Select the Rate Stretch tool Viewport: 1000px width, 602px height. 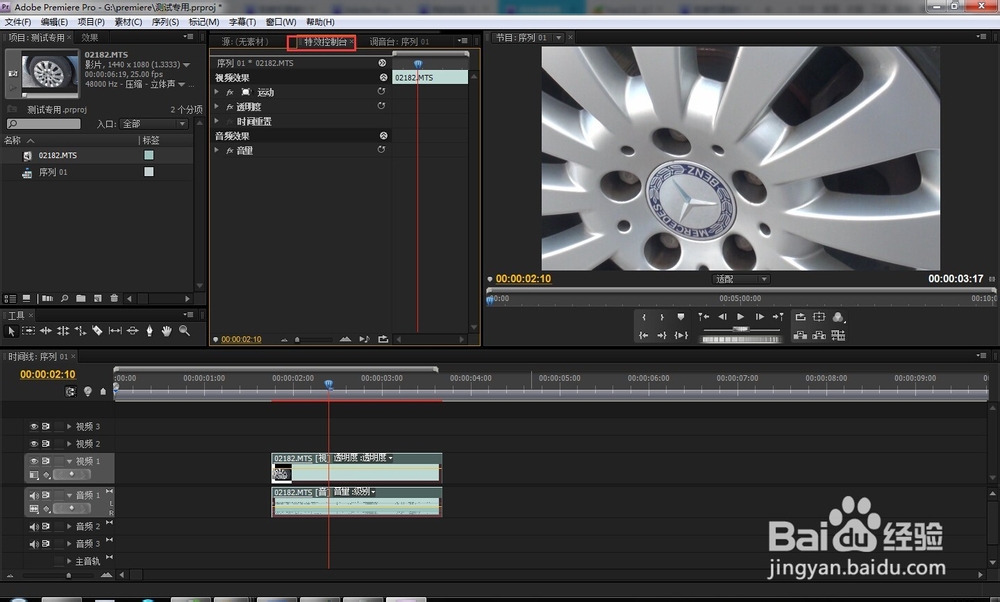tap(80, 331)
